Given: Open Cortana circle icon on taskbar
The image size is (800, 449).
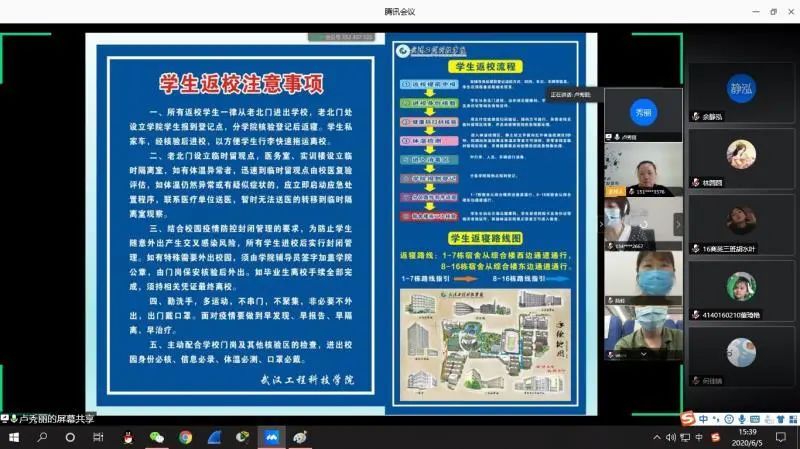Looking at the screenshot, I should (x=70, y=437).
